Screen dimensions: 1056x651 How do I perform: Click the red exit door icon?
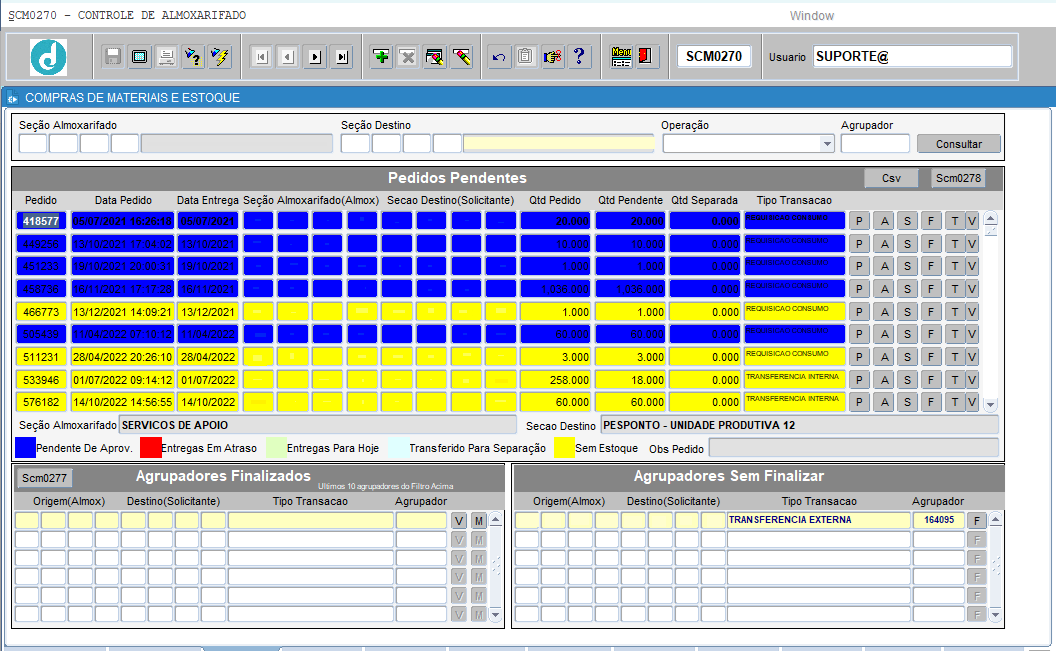click(x=646, y=57)
